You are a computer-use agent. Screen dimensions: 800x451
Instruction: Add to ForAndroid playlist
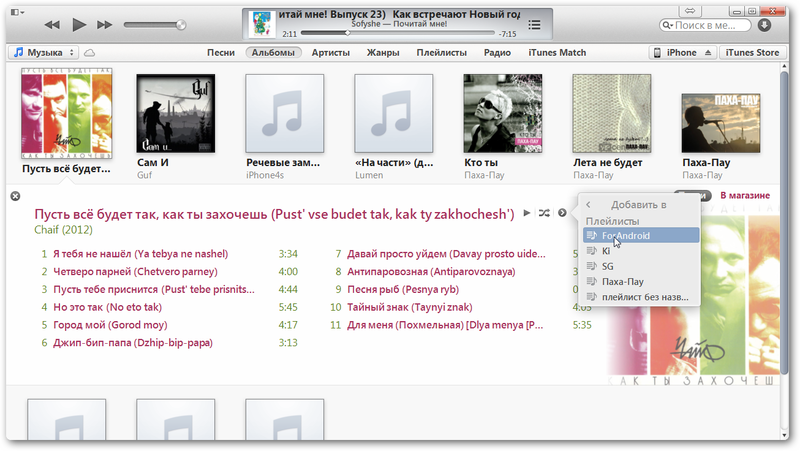coord(641,235)
